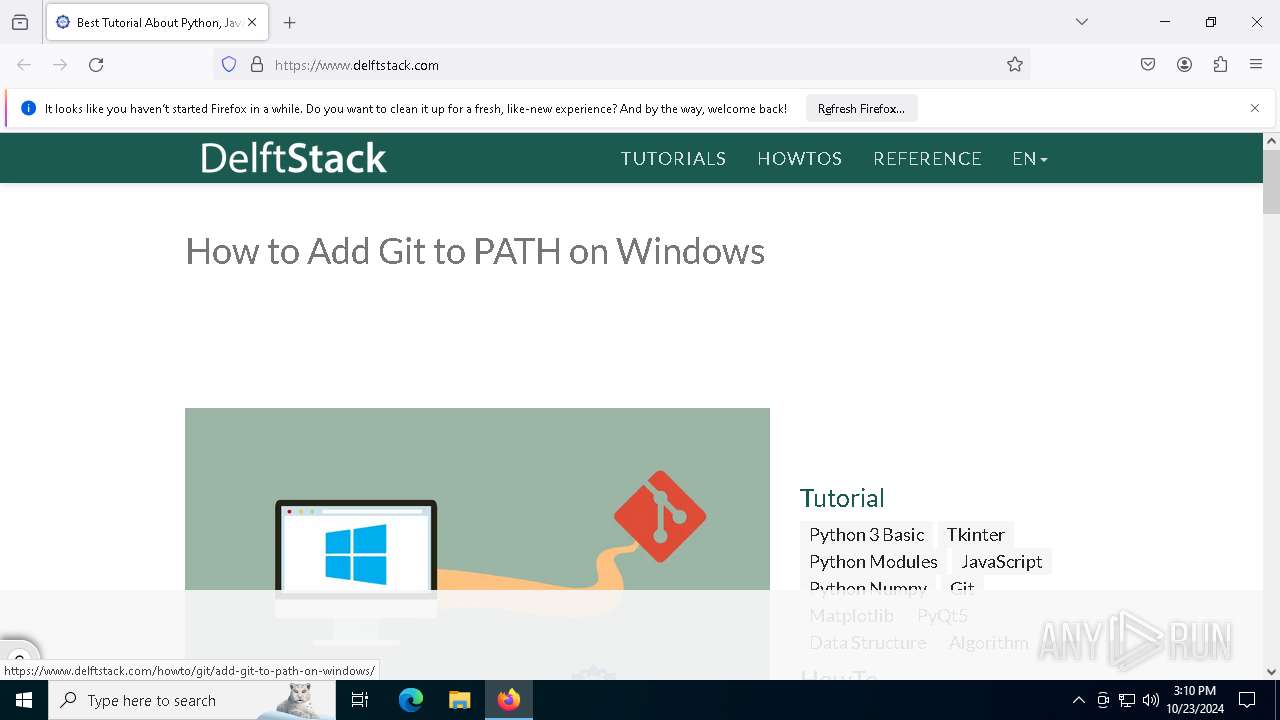Viewport: 1280px width, 720px height.
Task: Close the Best Tutorial About Python tab
Action: pos(252,22)
